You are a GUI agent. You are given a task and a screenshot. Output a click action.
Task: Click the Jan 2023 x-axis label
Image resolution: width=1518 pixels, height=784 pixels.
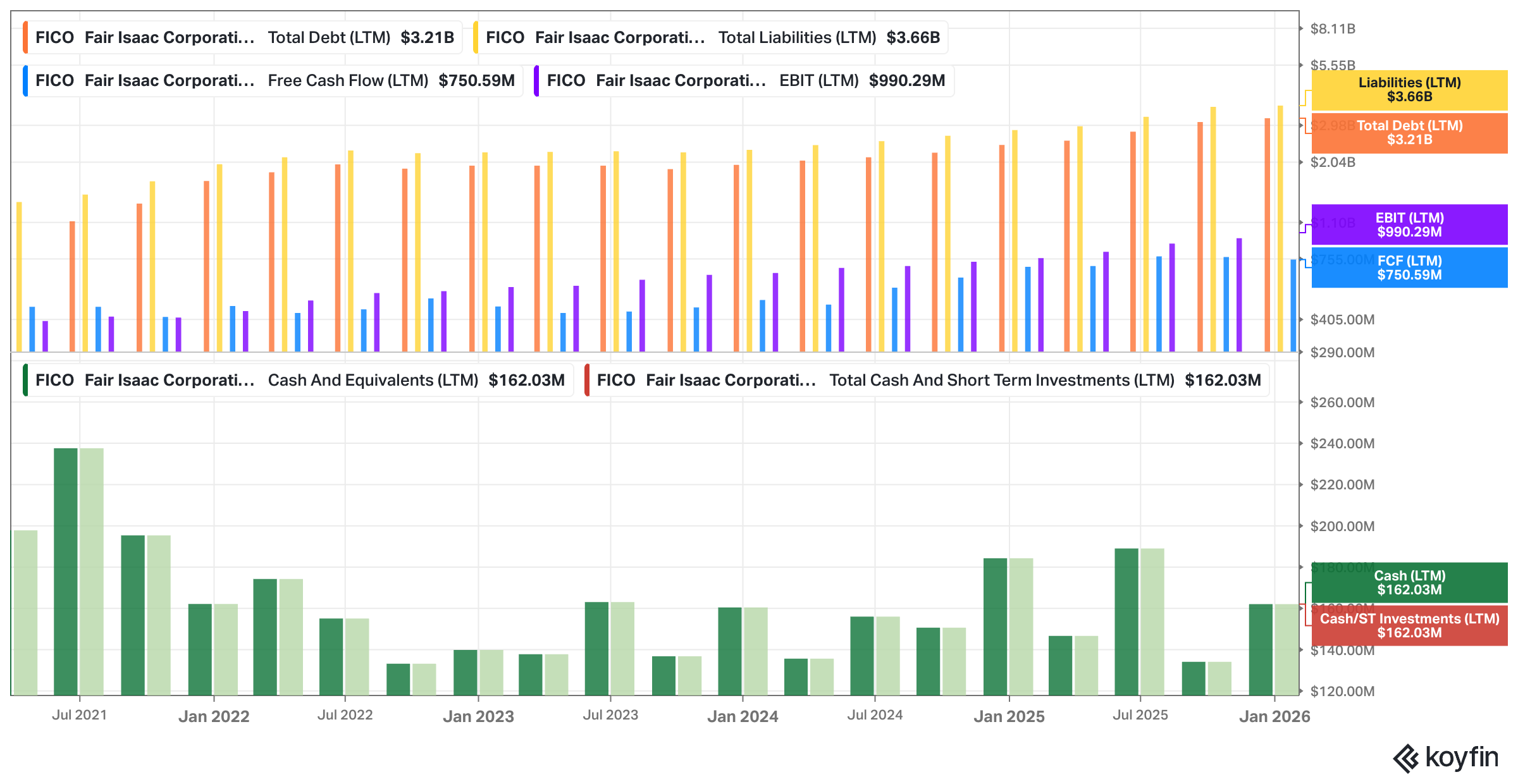[479, 716]
